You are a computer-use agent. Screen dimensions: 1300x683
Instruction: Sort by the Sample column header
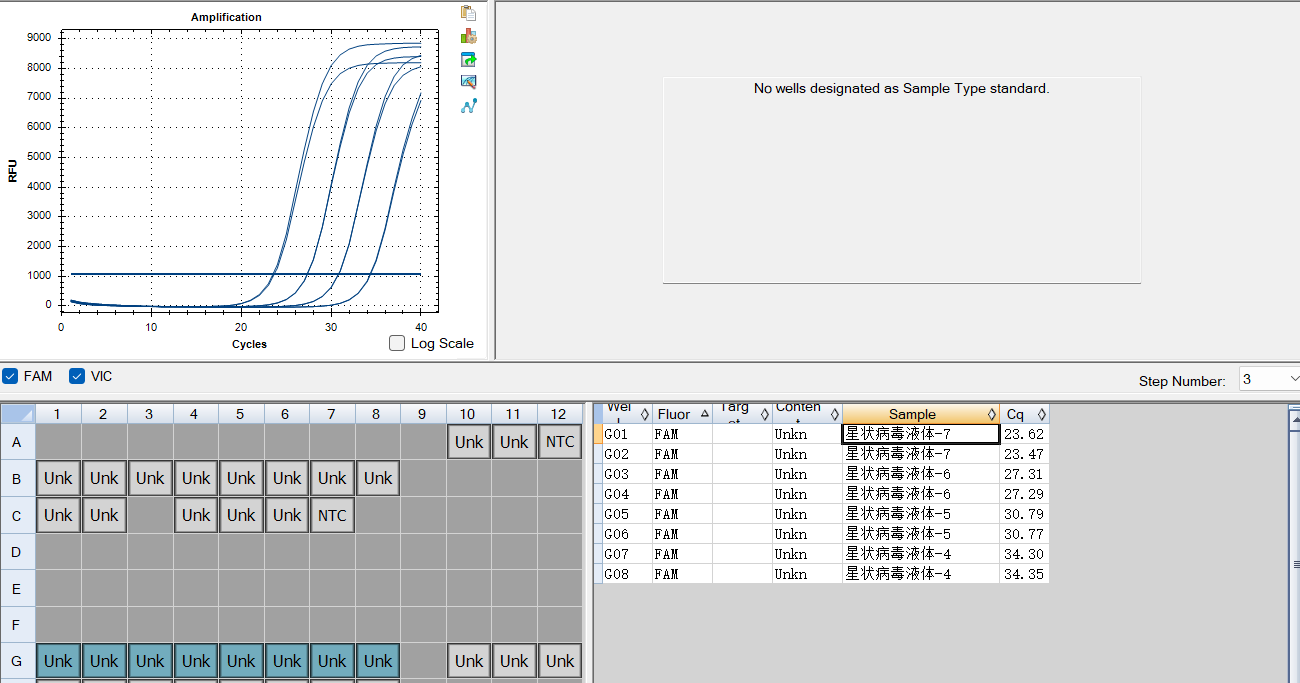coord(921,413)
